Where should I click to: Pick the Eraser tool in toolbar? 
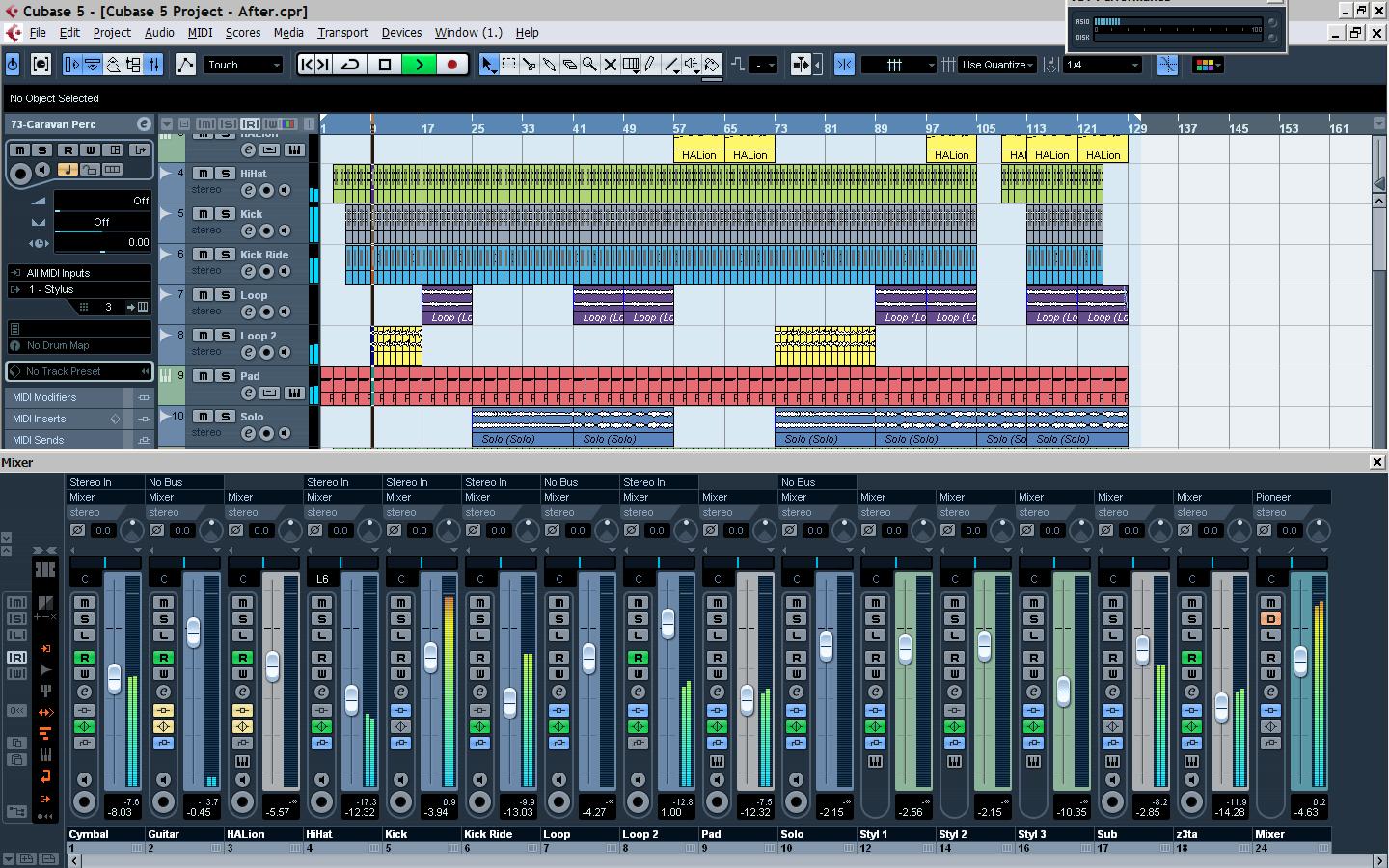[x=569, y=65]
